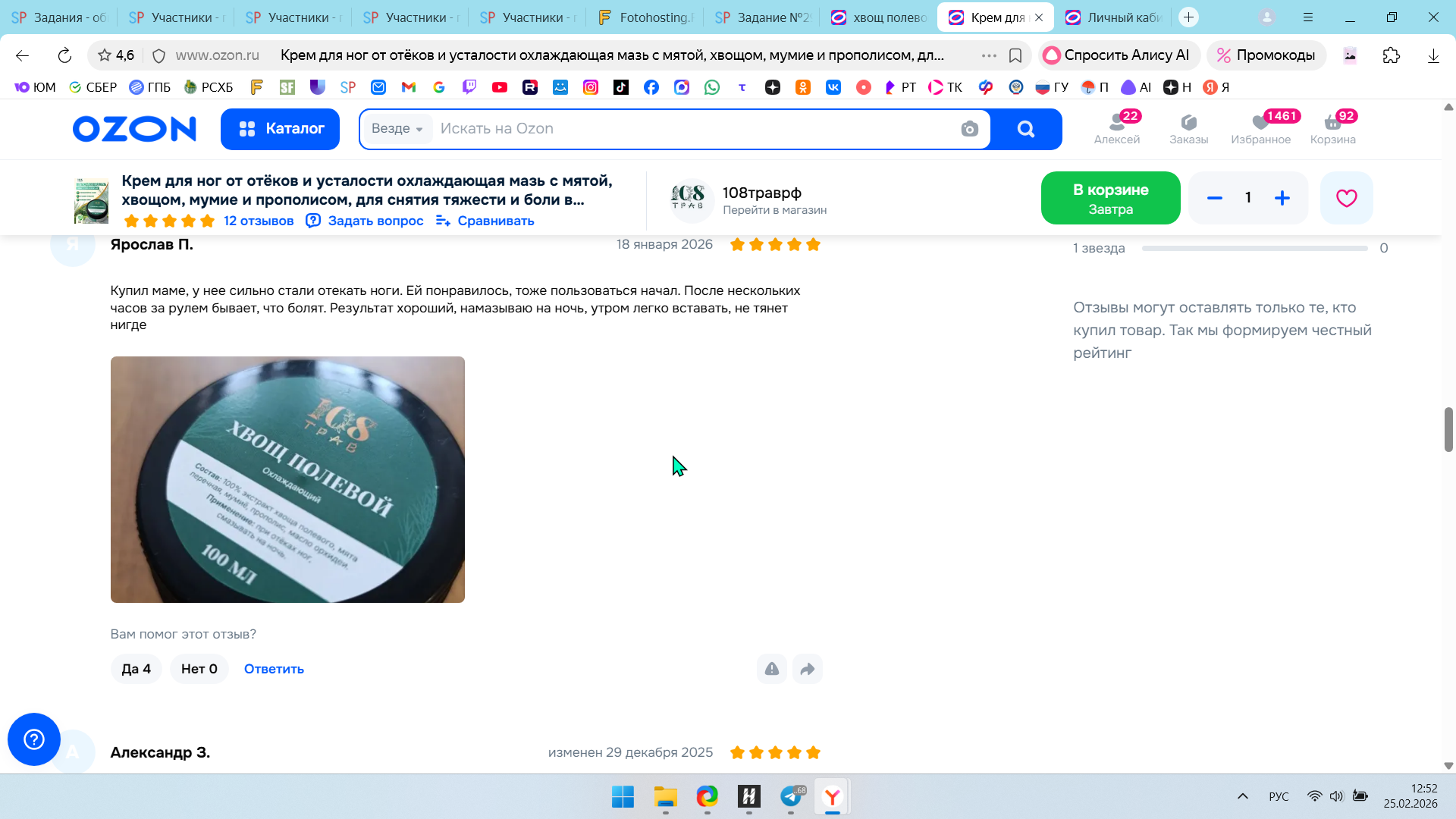Click the camera image search icon

(x=969, y=129)
